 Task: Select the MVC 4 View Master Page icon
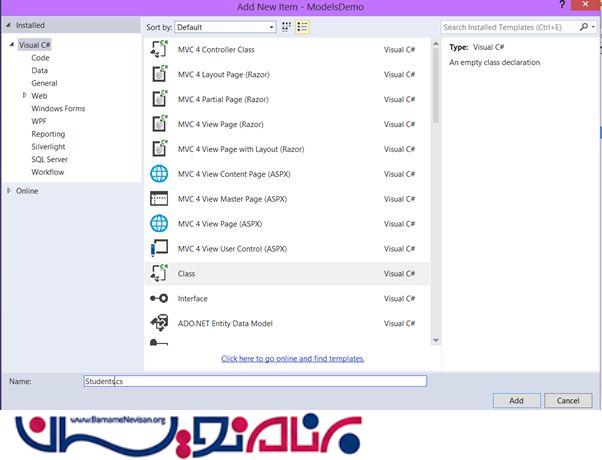pyautogui.click(x=159, y=198)
